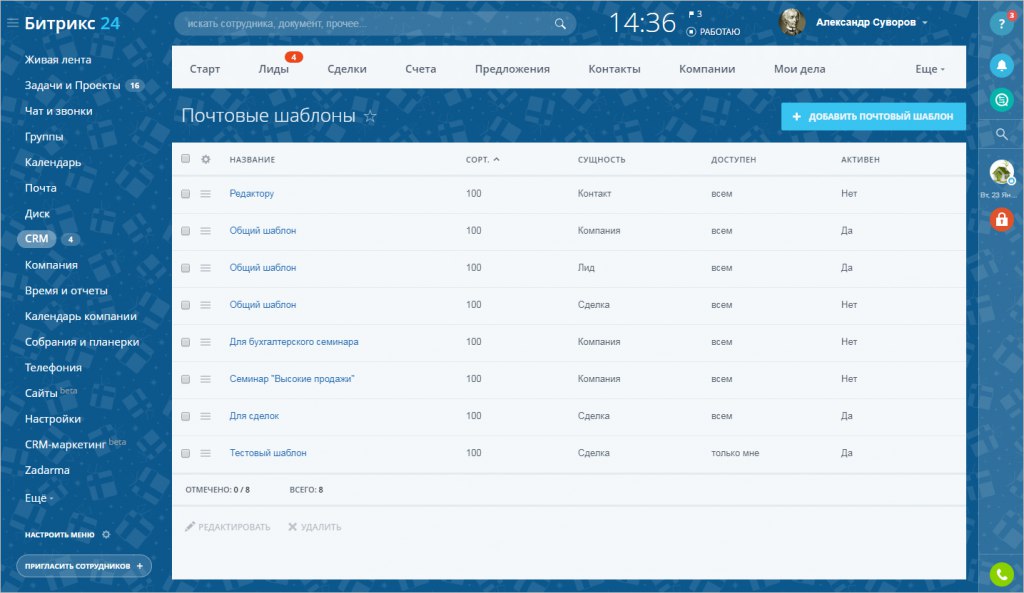This screenshot has height=593, width=1024.
Task: Expand the Еще dropdown in the CRM top menu
Action: (x=929, y=69)
